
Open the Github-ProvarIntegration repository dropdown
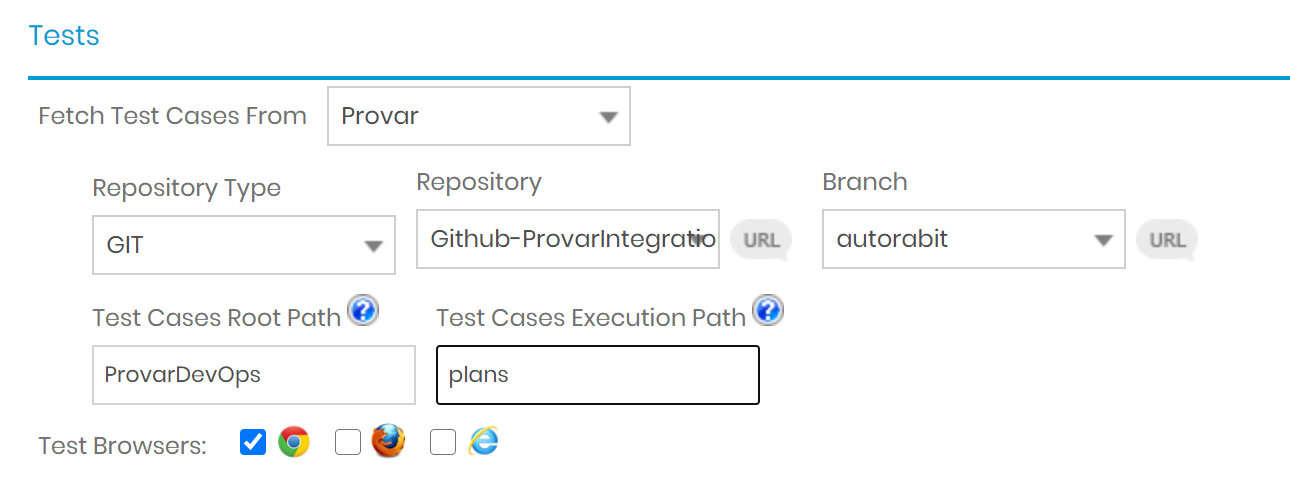tap(568, 239)
